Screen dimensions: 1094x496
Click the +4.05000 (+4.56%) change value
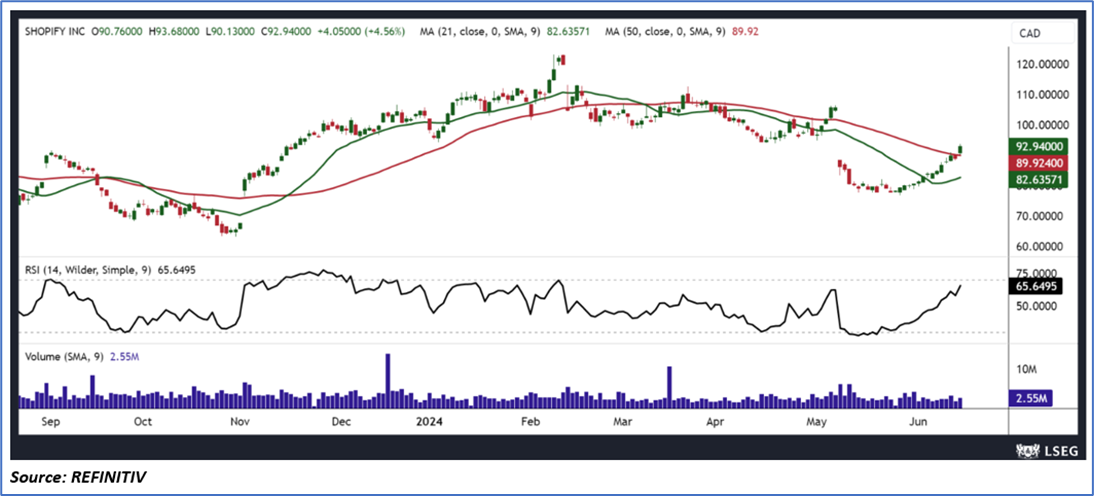click(363, 32)
